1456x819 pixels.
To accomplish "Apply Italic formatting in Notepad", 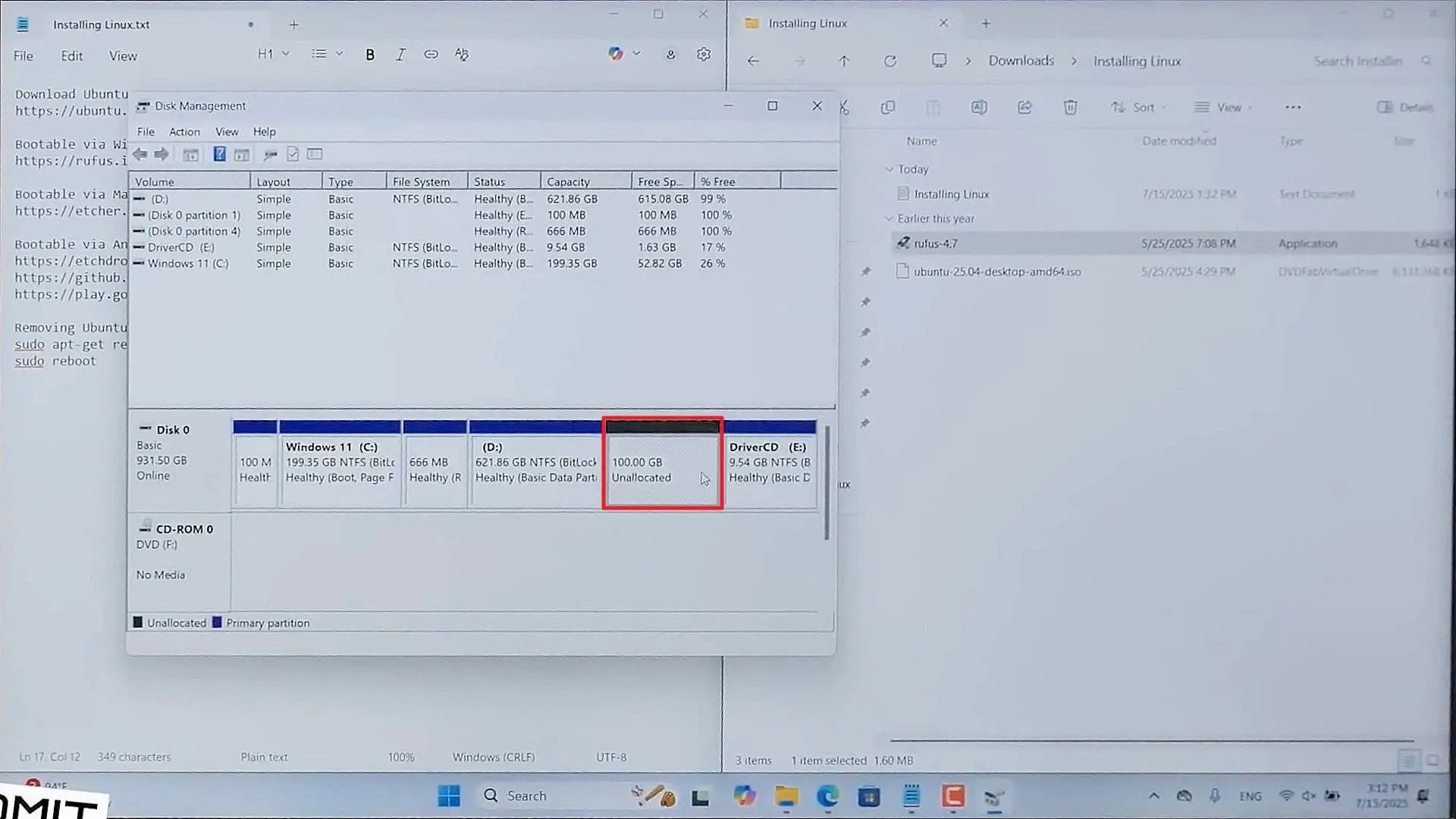I will [x=400, y=55].
